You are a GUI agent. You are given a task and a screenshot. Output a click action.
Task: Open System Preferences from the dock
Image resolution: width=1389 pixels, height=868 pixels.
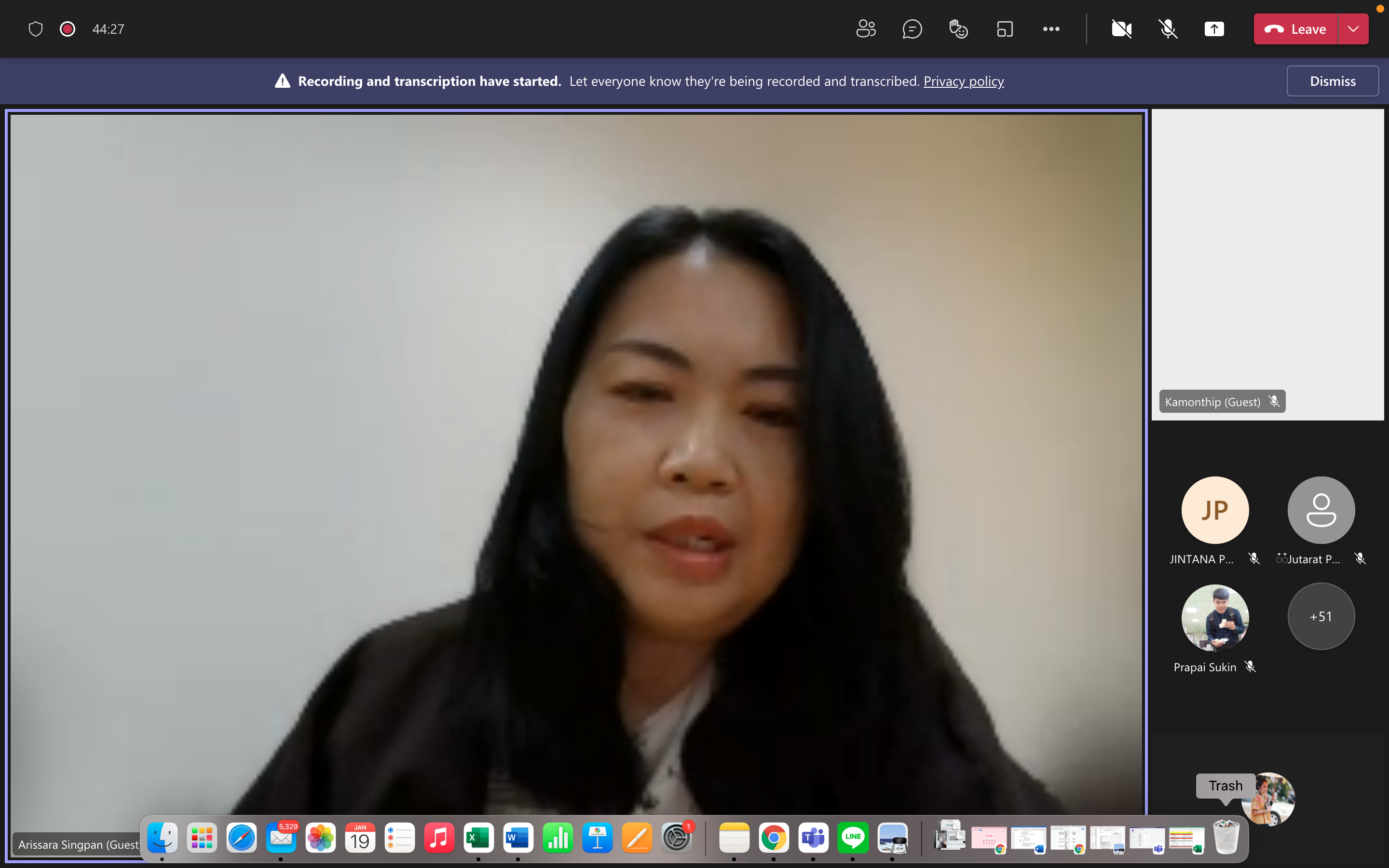(677, 838)
